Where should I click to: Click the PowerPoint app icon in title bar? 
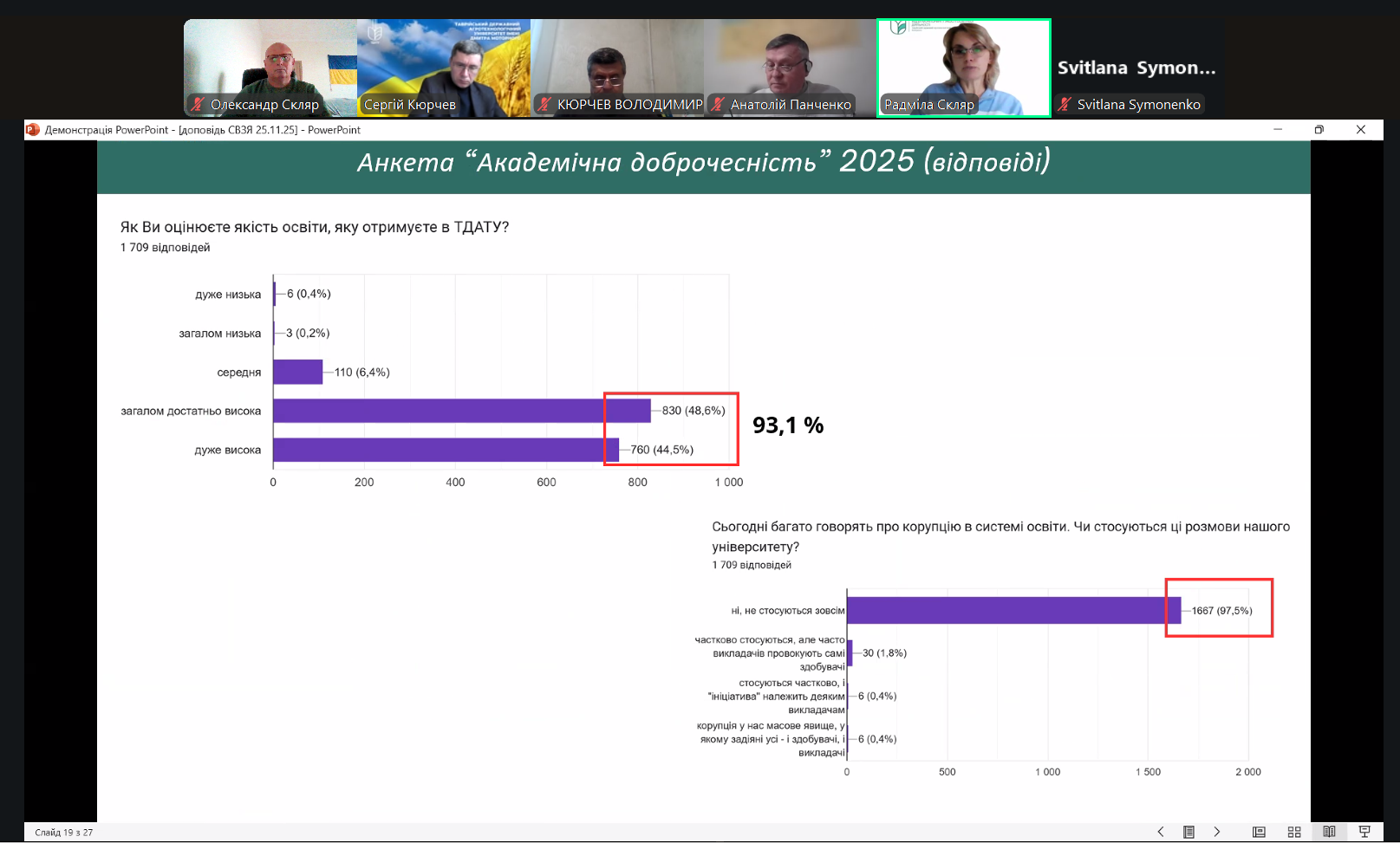click(33, 130)
